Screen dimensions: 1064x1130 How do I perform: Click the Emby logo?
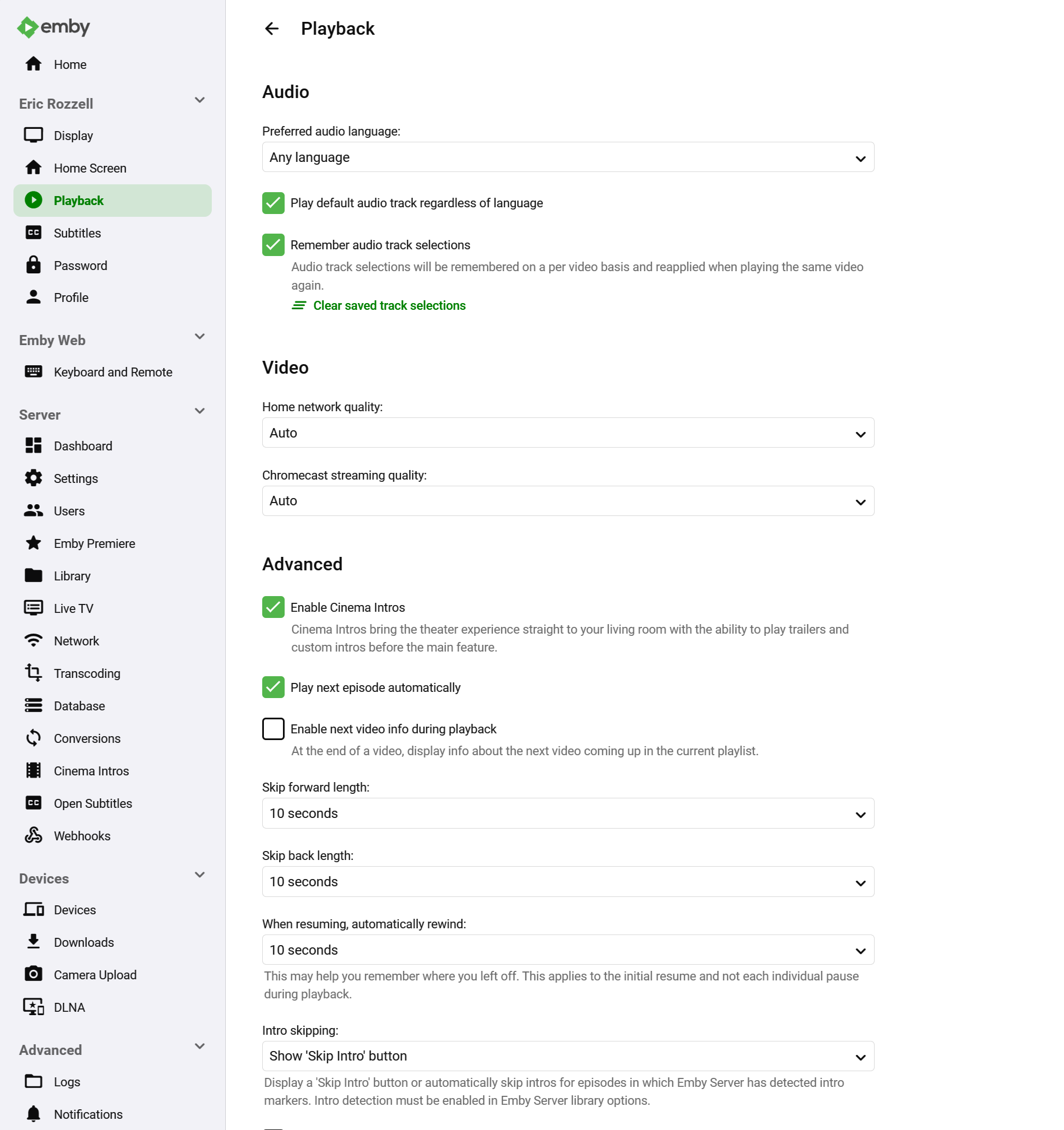click(53, 27)
